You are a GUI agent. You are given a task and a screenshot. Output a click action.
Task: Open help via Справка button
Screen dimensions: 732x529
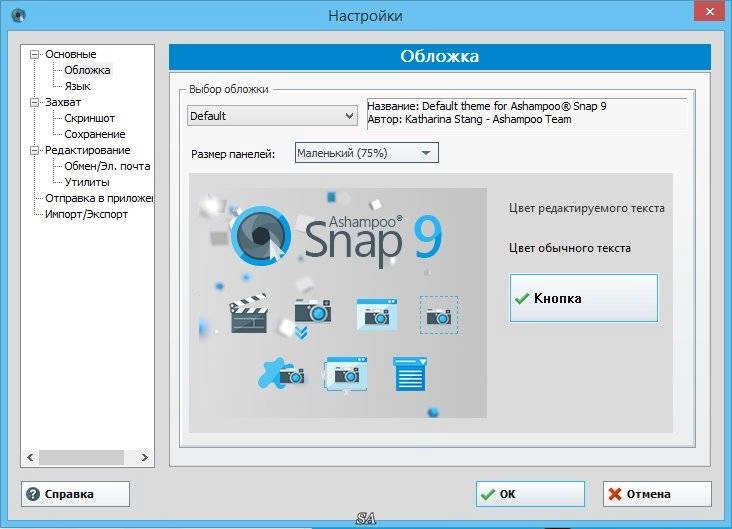coord(75,494)
